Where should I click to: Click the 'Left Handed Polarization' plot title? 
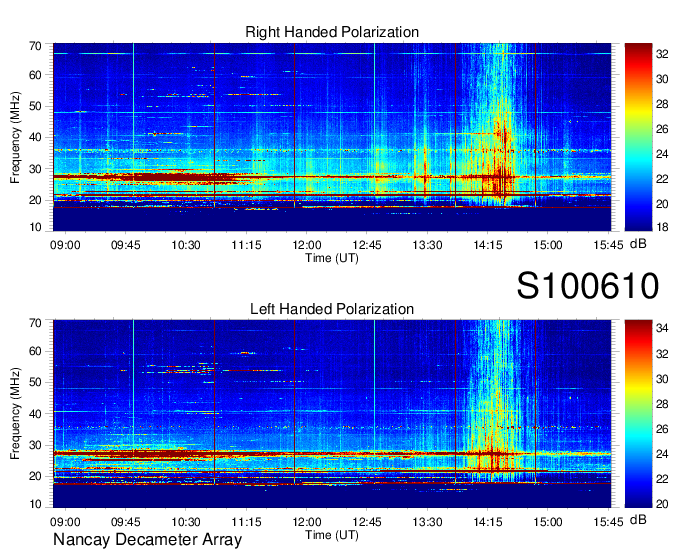[332, 309]
